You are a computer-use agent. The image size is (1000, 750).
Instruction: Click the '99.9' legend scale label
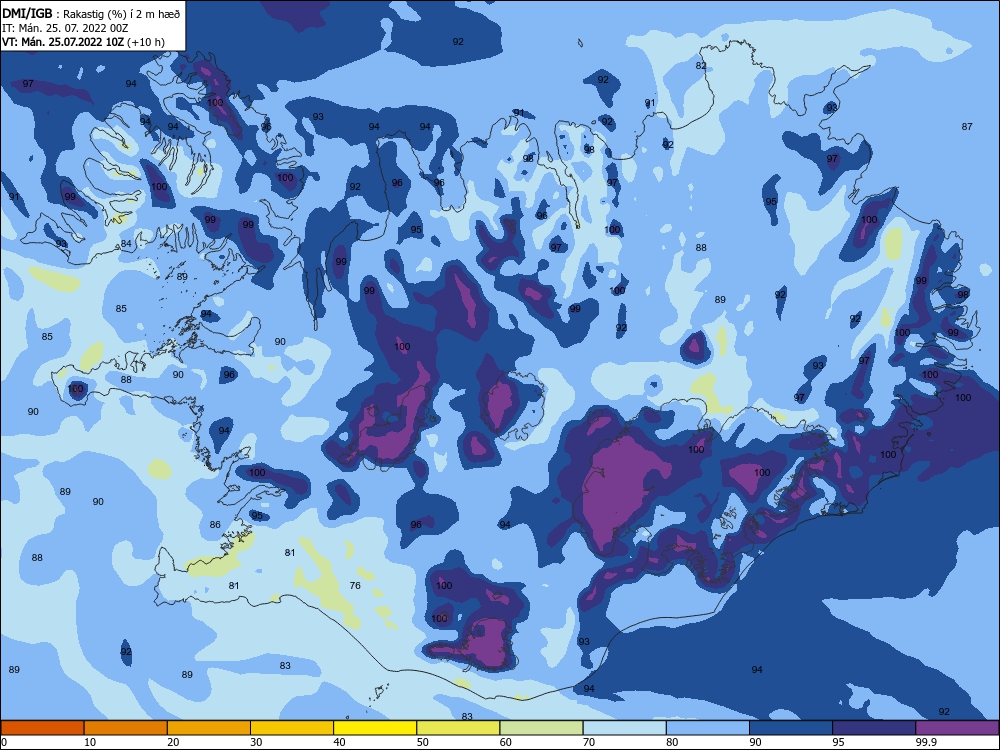[926, 742]
